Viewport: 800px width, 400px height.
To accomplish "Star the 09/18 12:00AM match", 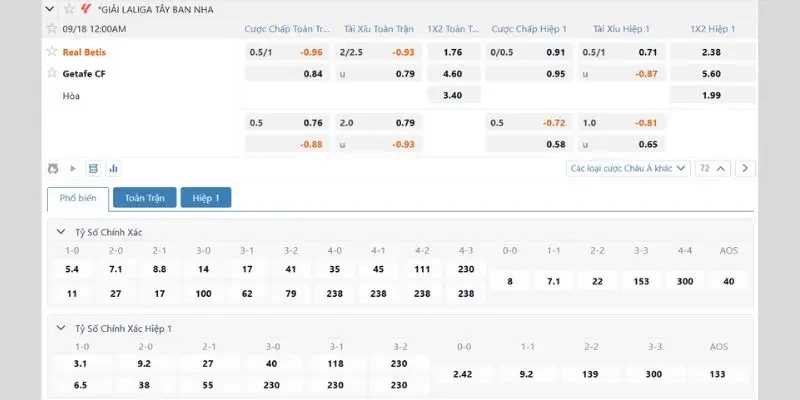I will point(52,29).
